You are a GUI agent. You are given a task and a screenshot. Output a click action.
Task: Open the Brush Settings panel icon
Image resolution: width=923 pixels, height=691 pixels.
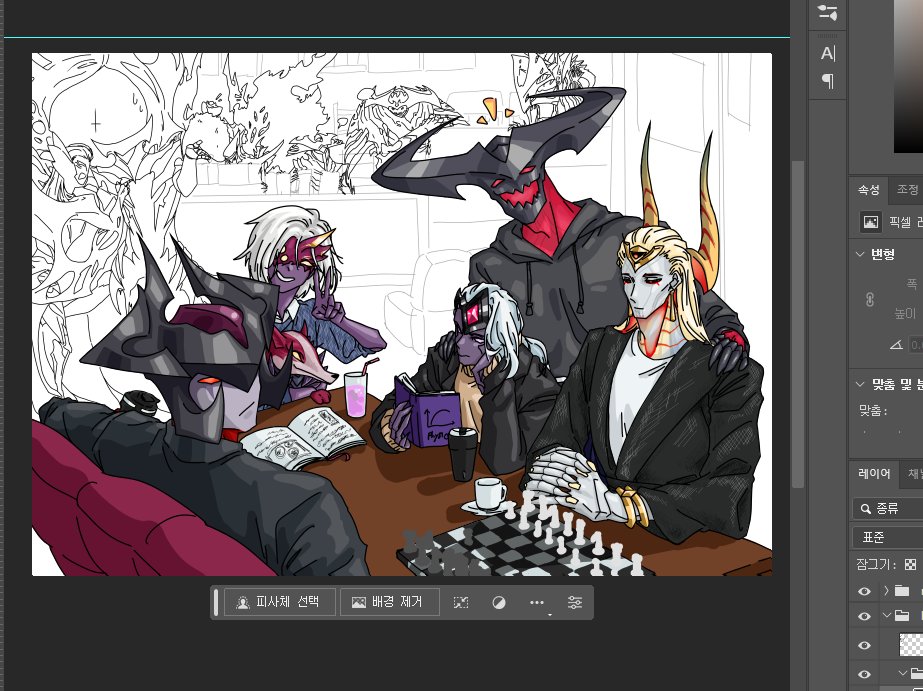pos(827,13)
